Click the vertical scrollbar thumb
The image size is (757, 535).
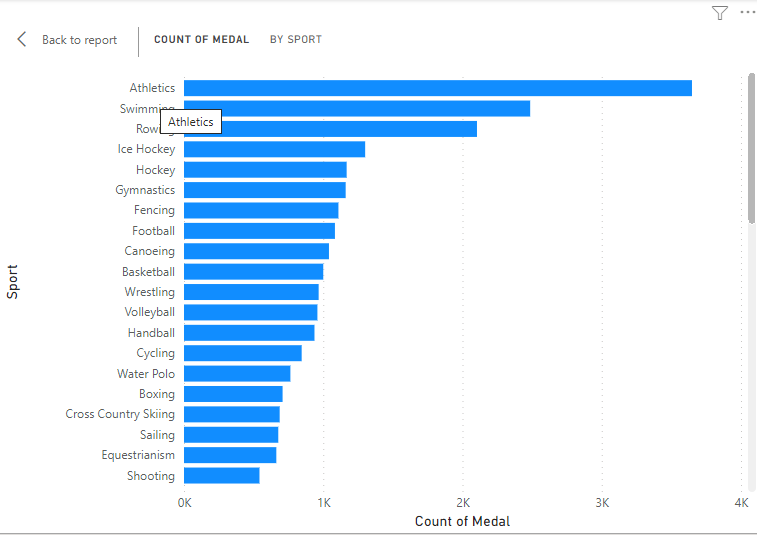point(751,147)
